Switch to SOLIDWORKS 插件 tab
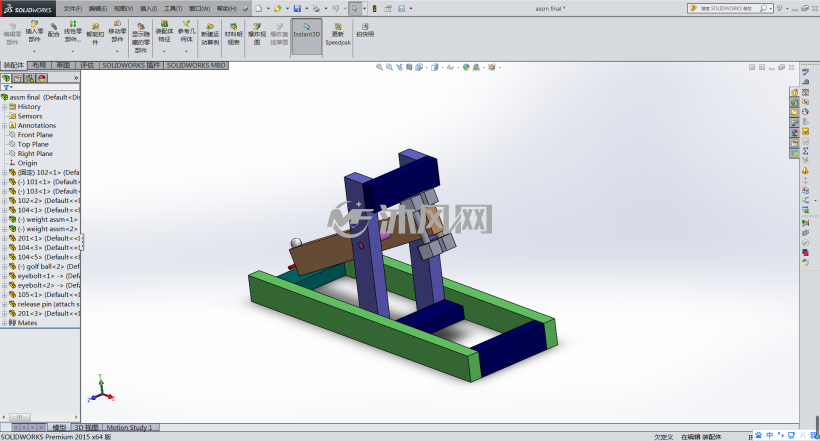 pos(131,65)
